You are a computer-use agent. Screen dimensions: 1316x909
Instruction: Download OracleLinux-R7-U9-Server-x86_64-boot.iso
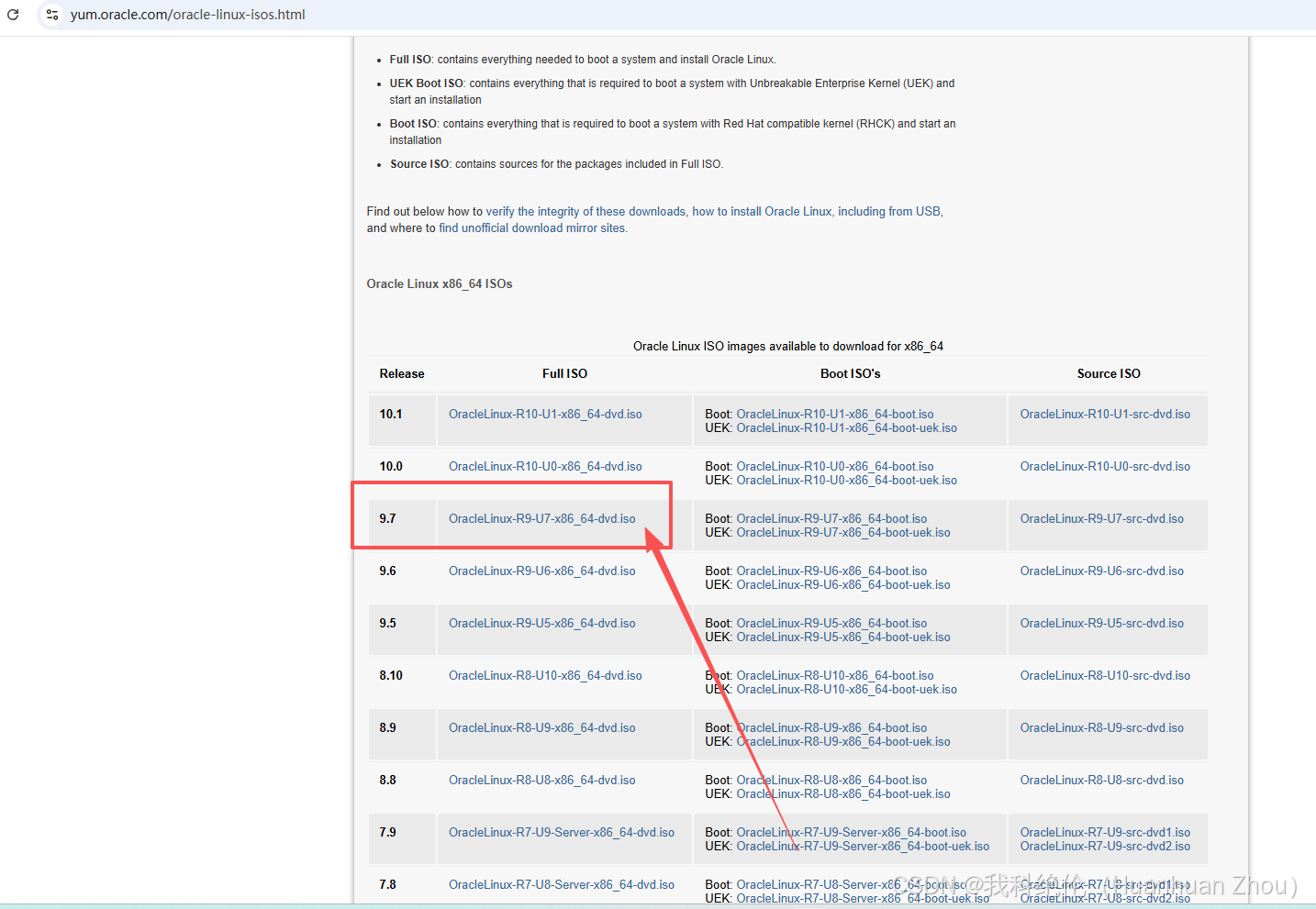coord(852,833)
